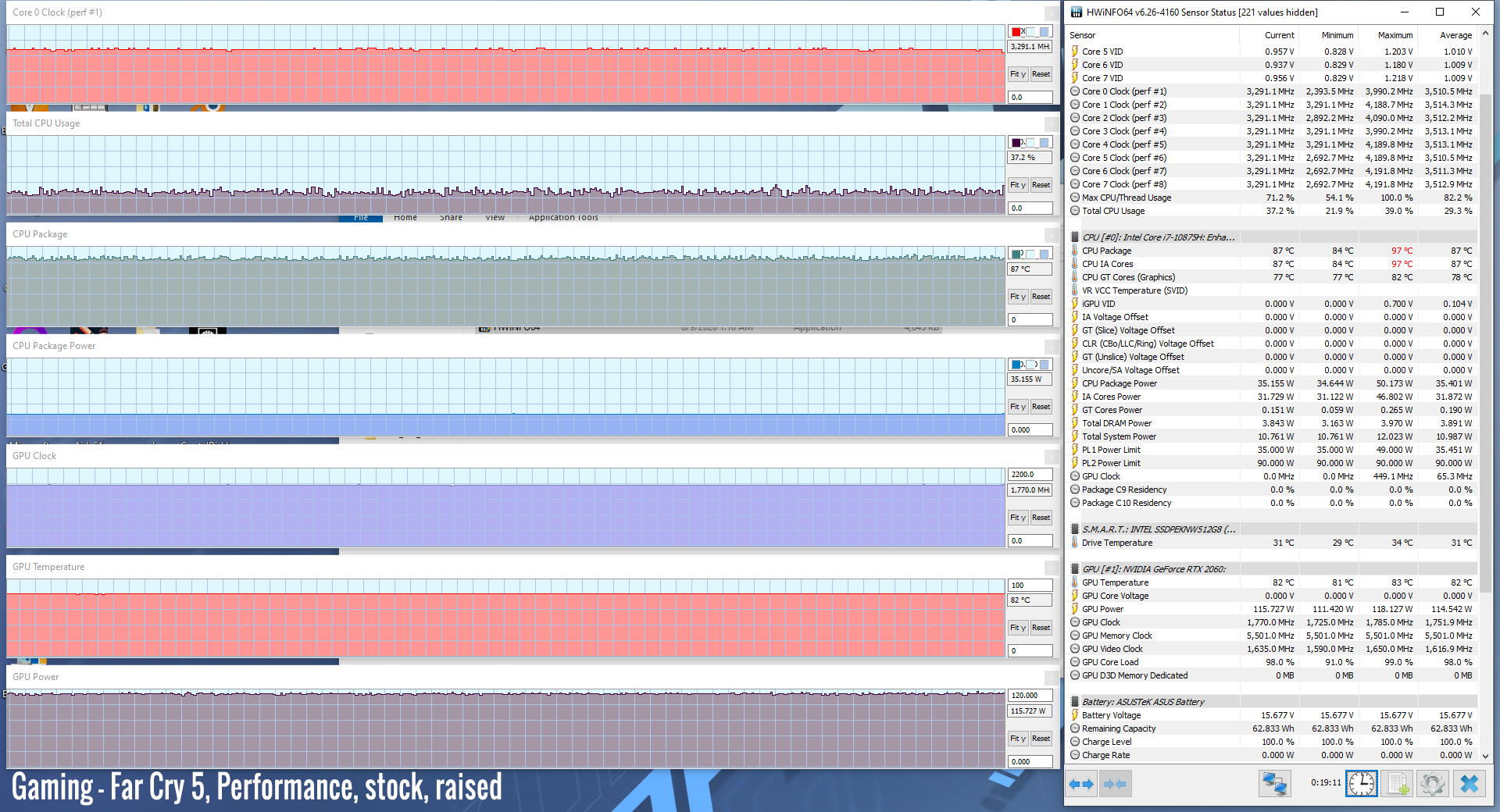Select the Max CPU/Thread Usage row
Image resolution: width=1500 pixels, height=812 pixels.
click(x=1272, y=198)
